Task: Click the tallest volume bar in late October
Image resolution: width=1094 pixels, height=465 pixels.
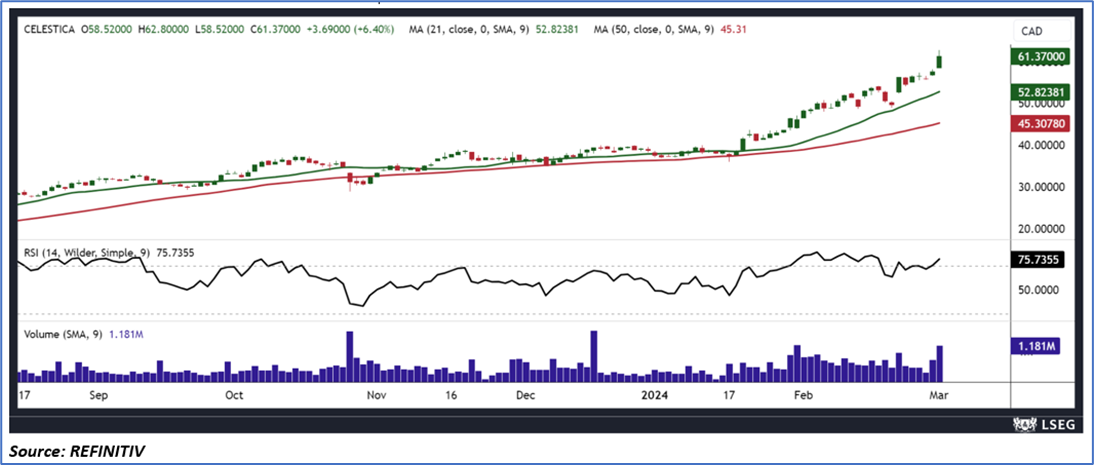Action: pyautogui.click(x=350, y=356)
